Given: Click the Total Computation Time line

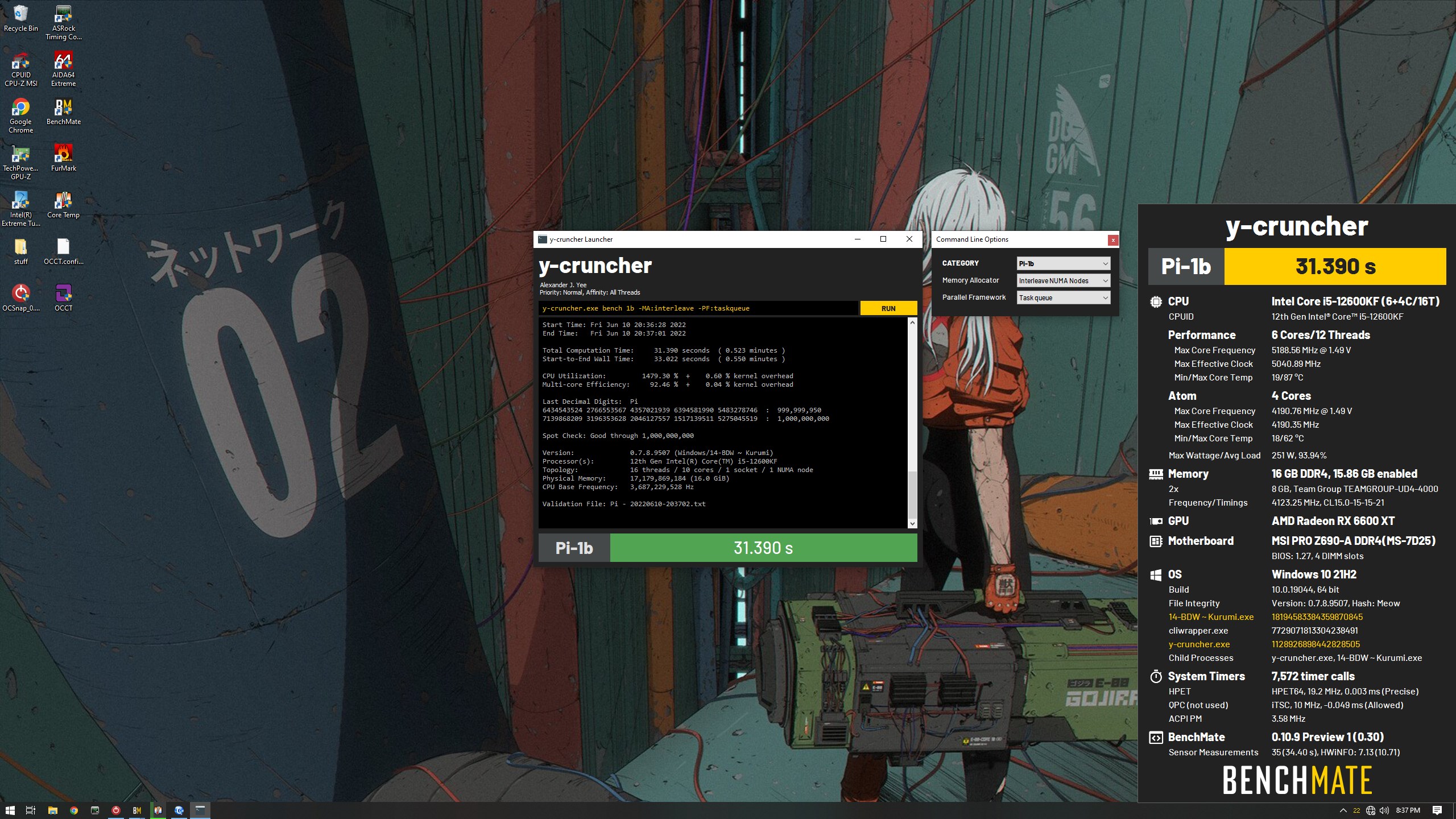Looking at the screenshot, I should click(664, 350).
